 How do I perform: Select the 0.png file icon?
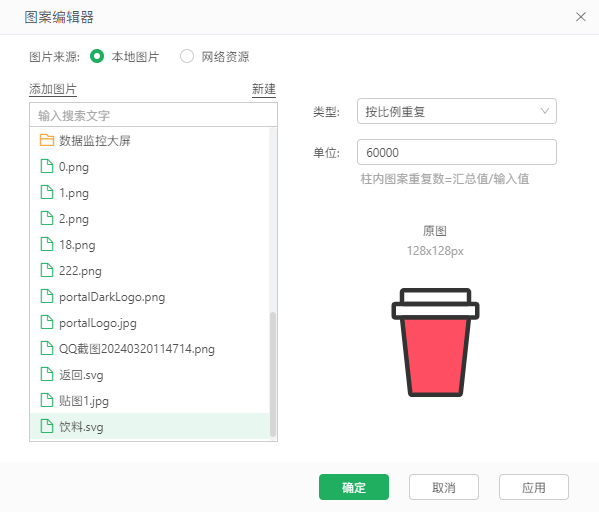47,166
